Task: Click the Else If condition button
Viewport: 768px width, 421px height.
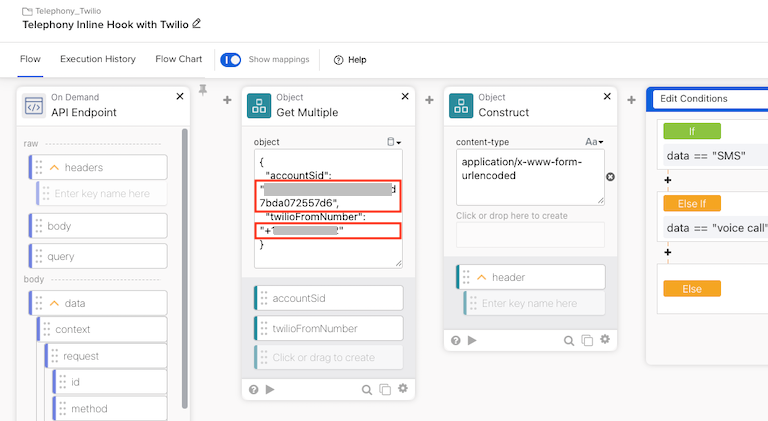Action: (692, 203)
